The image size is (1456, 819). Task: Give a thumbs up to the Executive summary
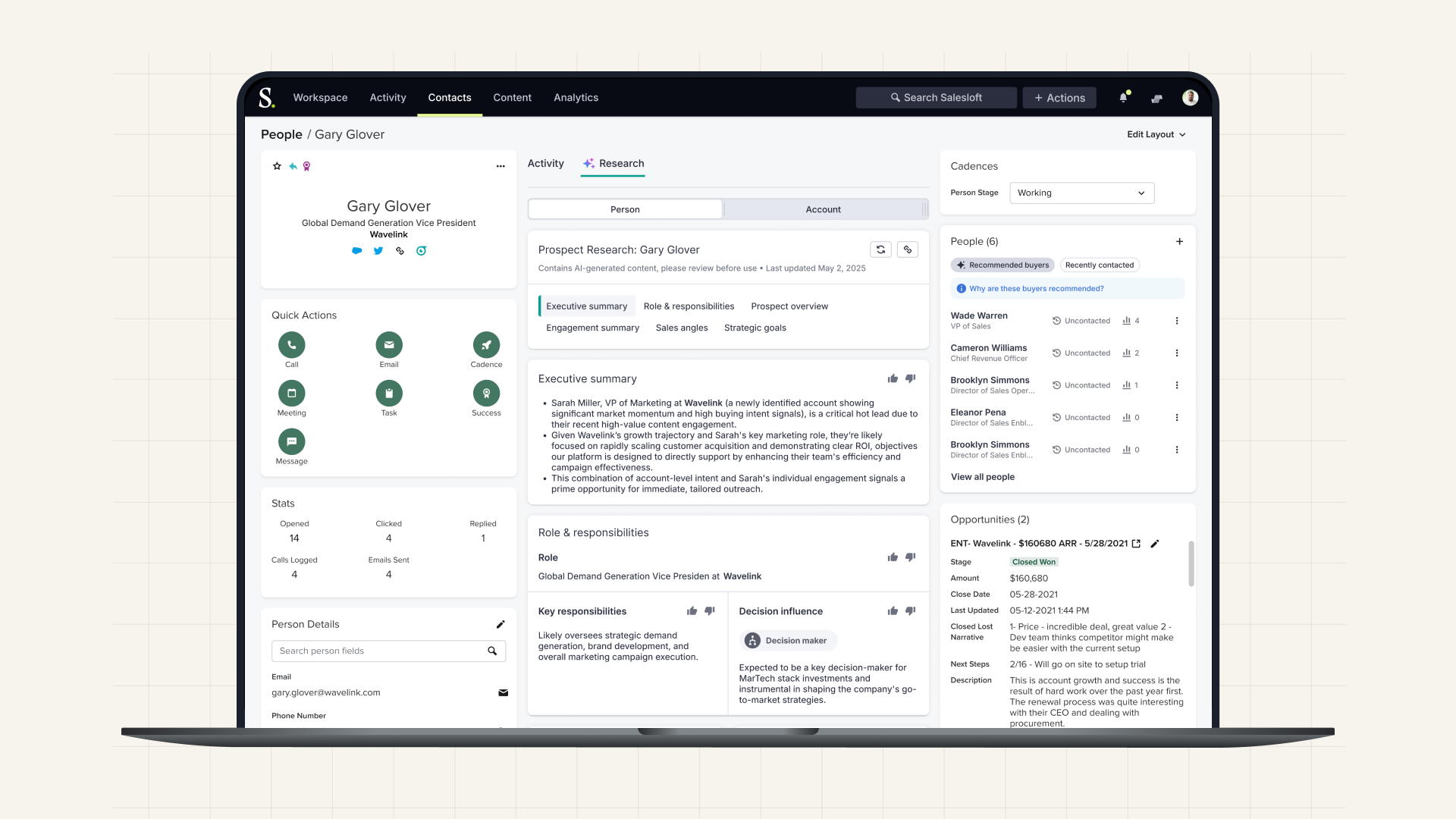tap(893, 378)
